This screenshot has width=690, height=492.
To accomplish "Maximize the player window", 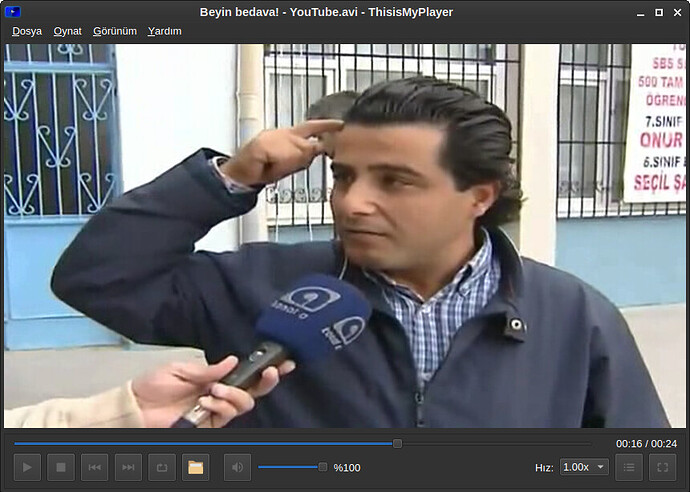I will (x=659, y=13).
